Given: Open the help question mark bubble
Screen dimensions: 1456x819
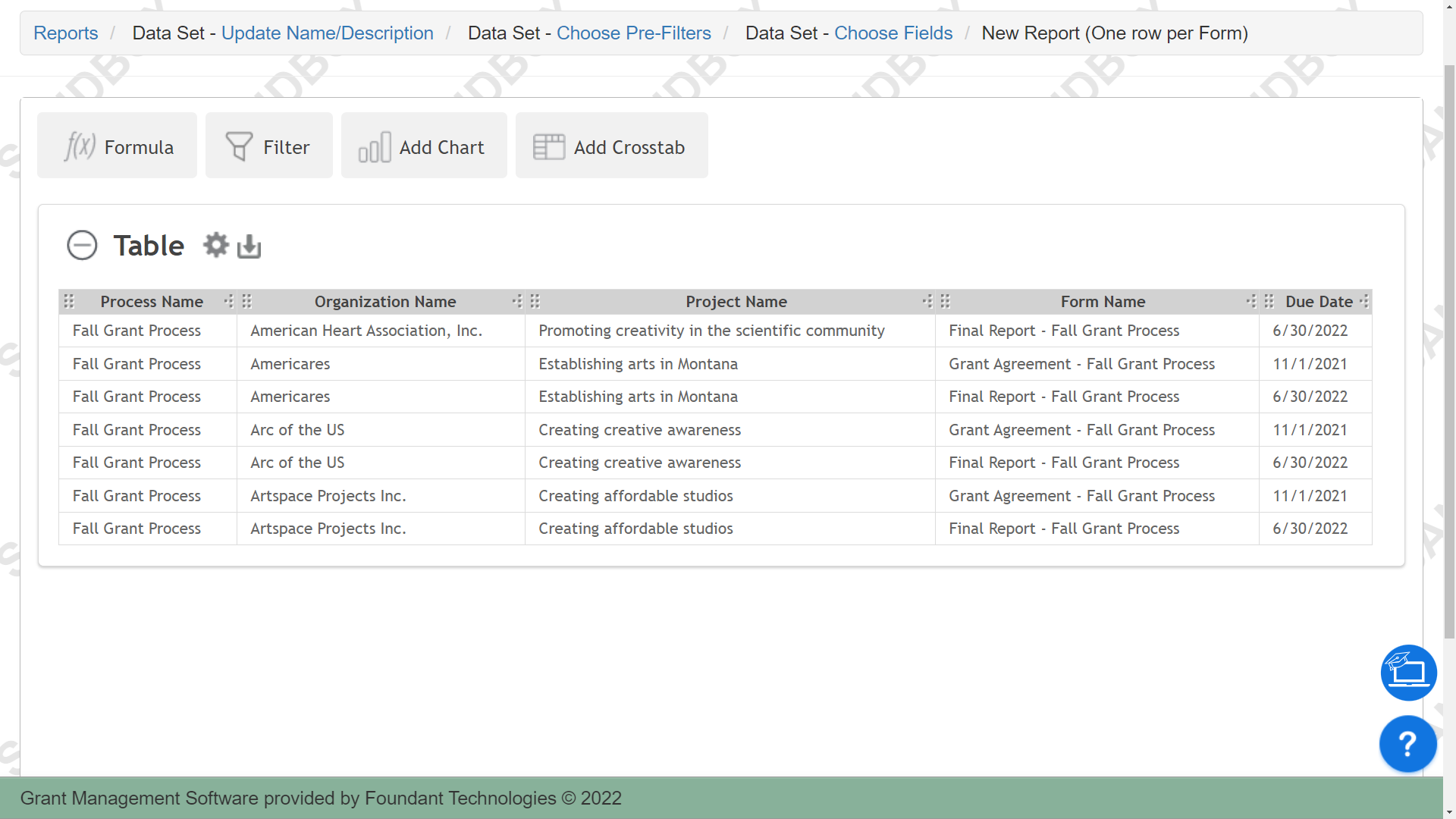Looking at the screenshot, I should click(1407, 744).
